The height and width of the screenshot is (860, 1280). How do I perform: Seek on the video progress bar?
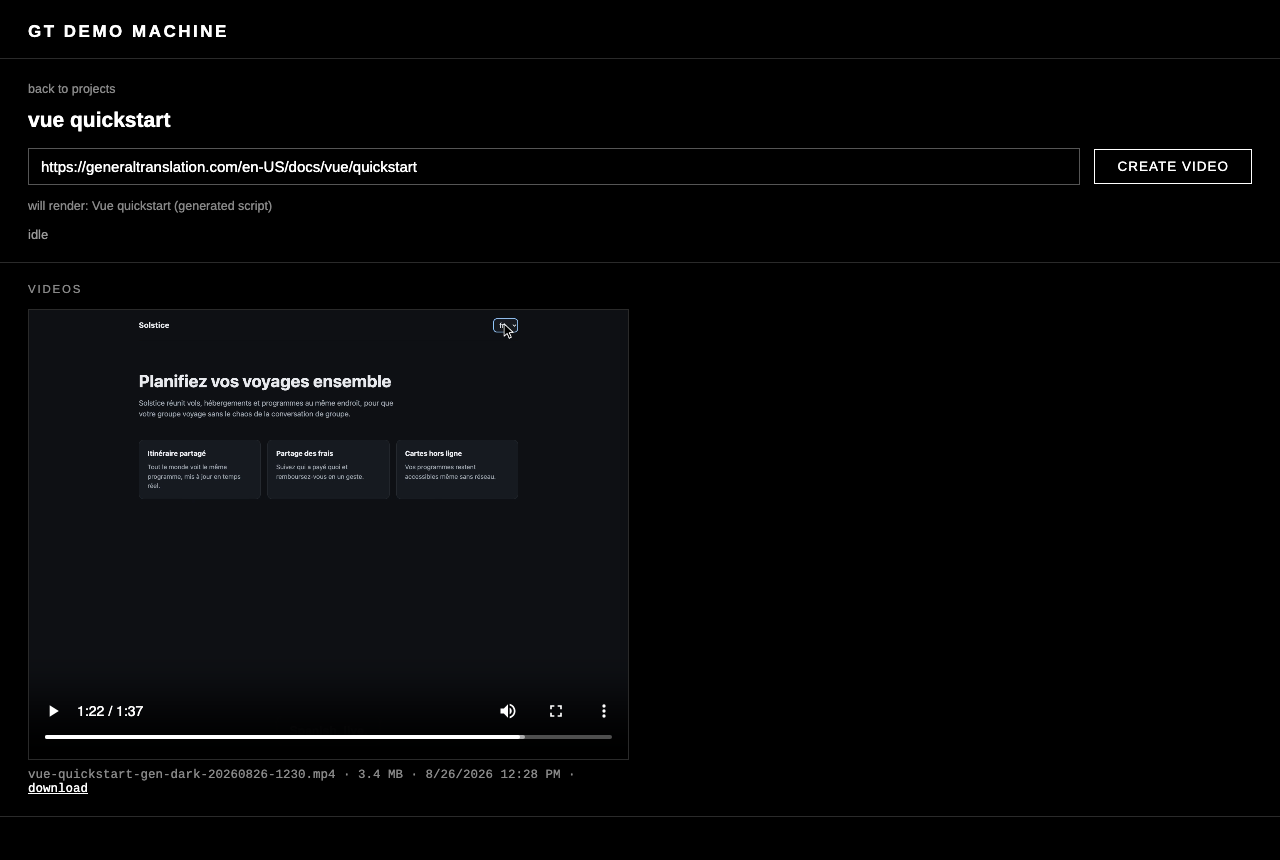coord(328,737)
